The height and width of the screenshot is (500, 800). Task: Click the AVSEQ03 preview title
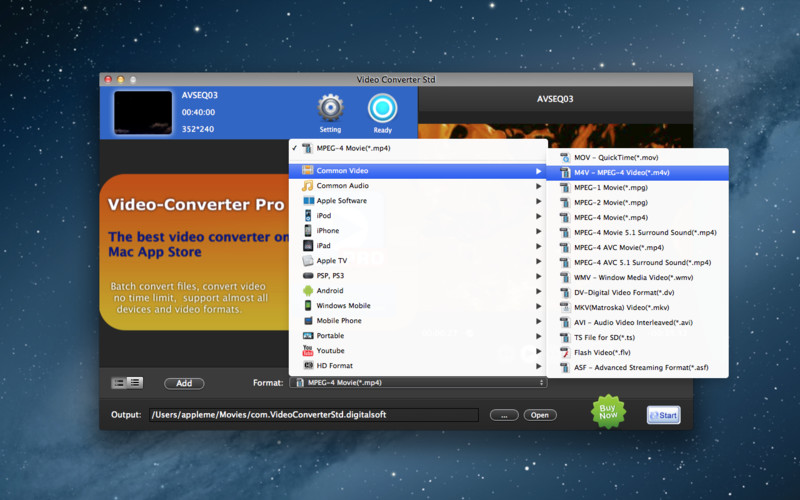(x=555, y=99)
